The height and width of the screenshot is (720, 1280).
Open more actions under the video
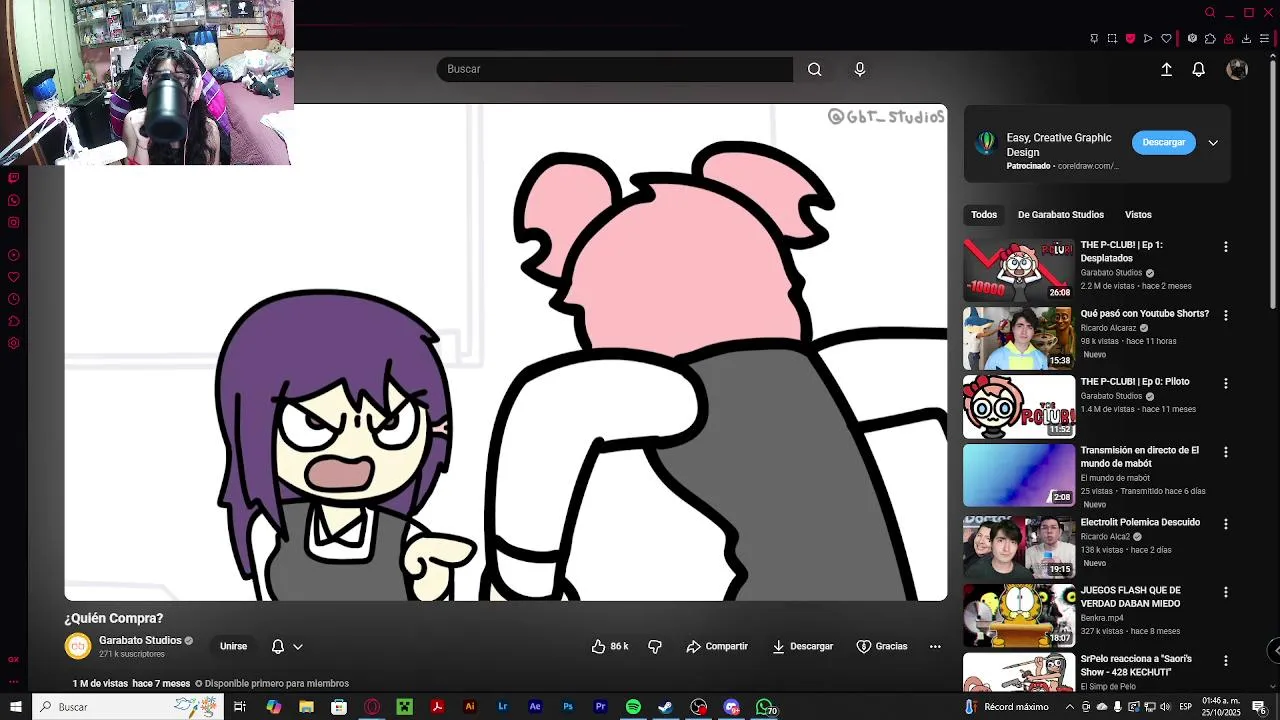coord(935,646)
